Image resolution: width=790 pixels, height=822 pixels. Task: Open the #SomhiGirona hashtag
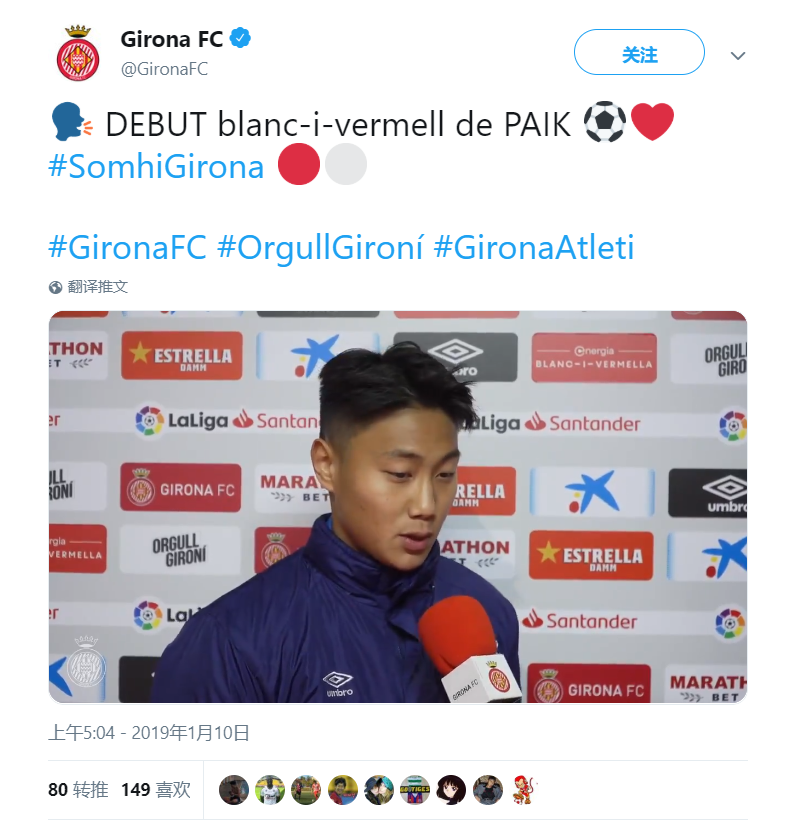pos(156,167)
